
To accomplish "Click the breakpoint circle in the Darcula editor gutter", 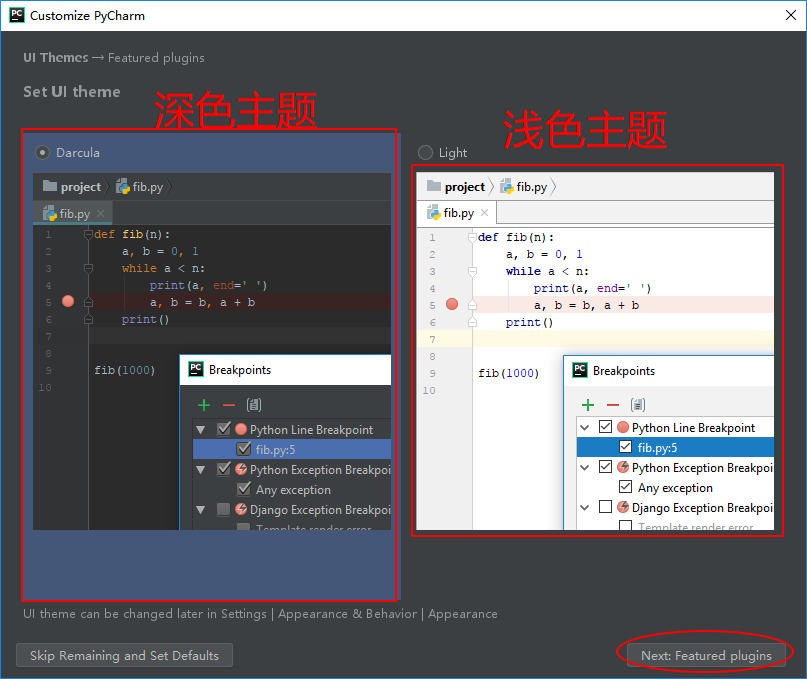I will (x=67, y=299).
